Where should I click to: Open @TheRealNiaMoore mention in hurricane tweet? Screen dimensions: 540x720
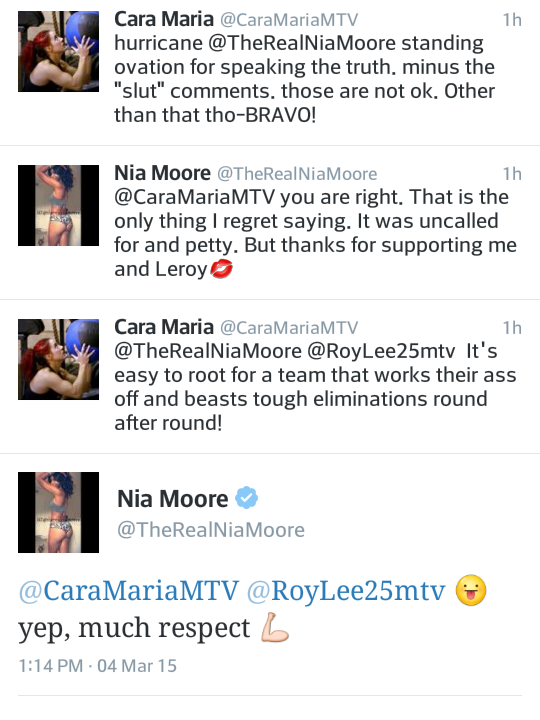click(302, 43)
